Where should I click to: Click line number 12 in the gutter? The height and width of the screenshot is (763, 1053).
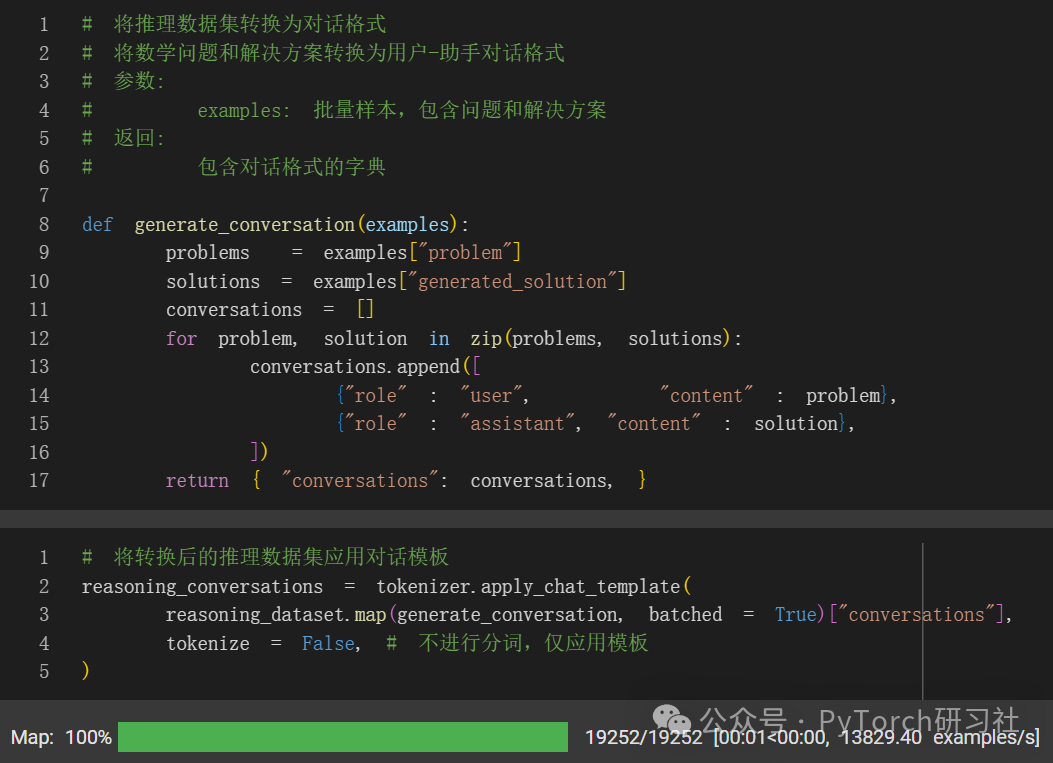click(39, 339)
